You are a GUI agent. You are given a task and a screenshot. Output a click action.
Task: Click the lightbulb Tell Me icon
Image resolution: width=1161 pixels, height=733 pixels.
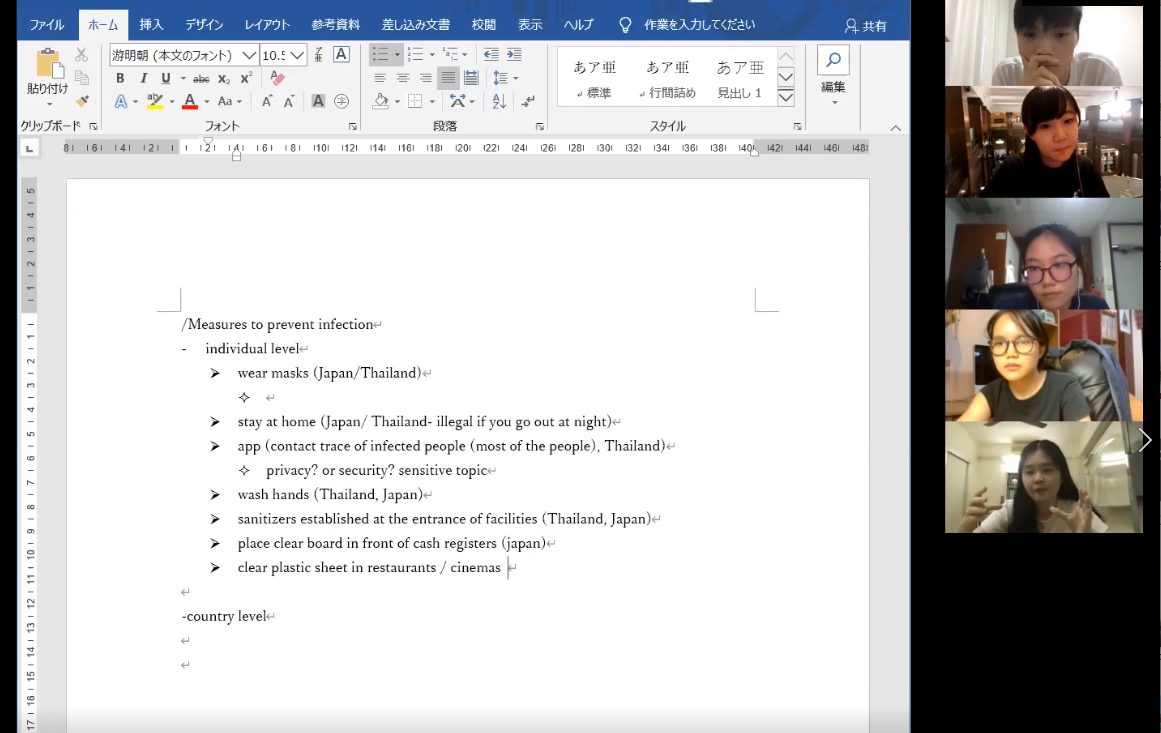(x=626, y=25)
